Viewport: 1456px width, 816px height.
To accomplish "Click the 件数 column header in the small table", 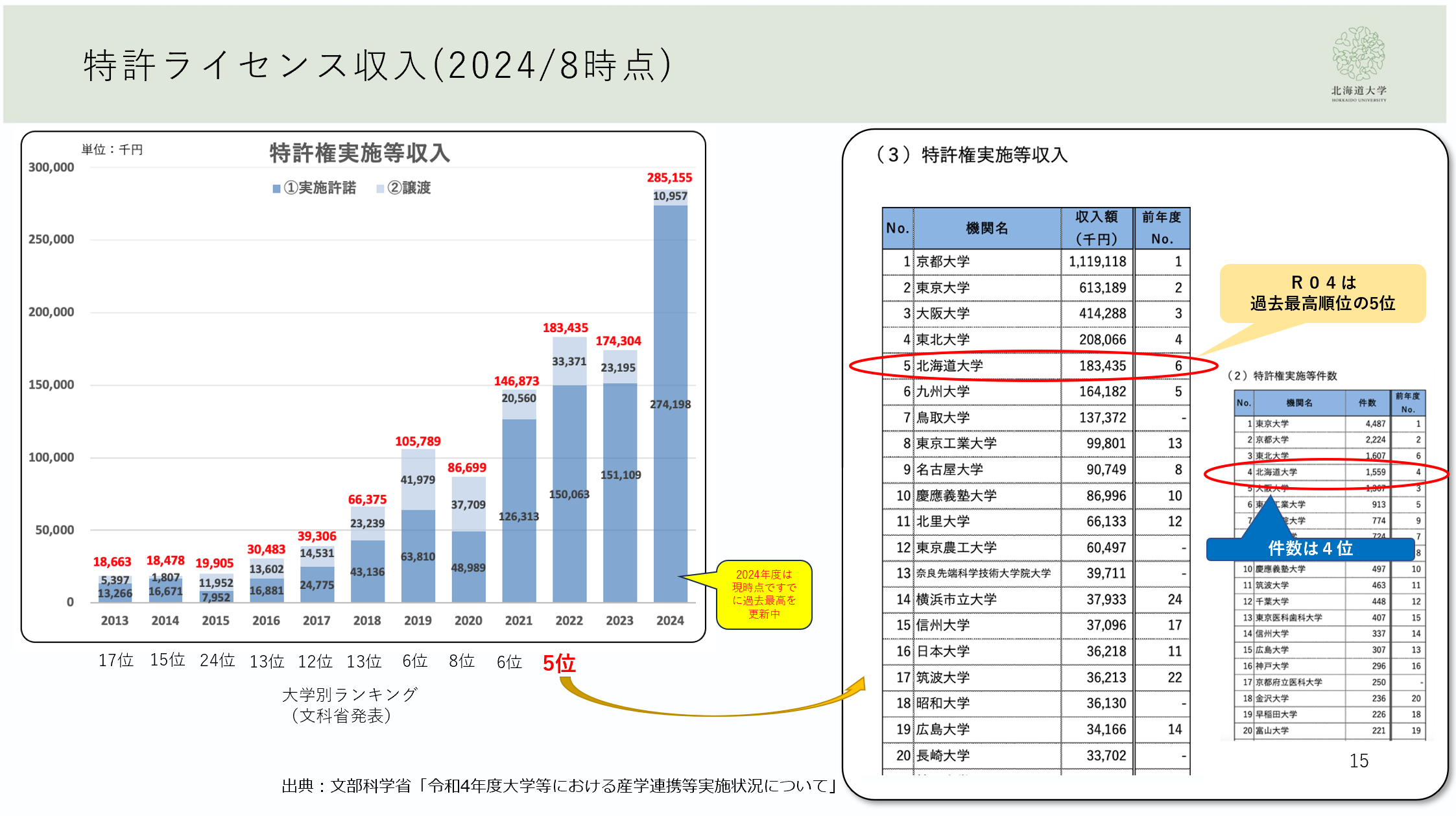I will (1367, 403).
